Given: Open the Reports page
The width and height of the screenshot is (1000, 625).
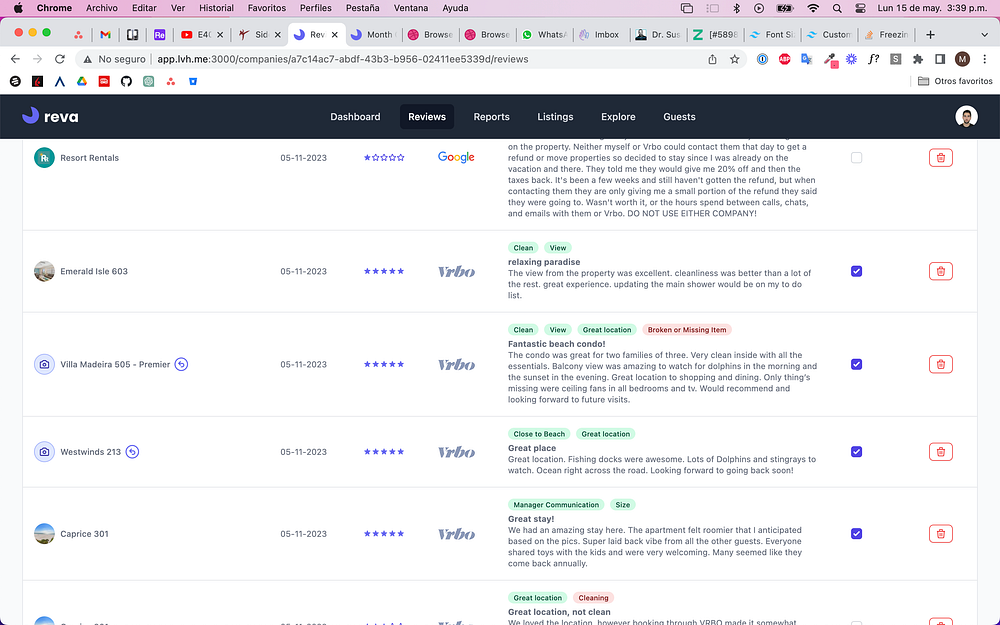Looking at the screenshot, I should [491, 117].
